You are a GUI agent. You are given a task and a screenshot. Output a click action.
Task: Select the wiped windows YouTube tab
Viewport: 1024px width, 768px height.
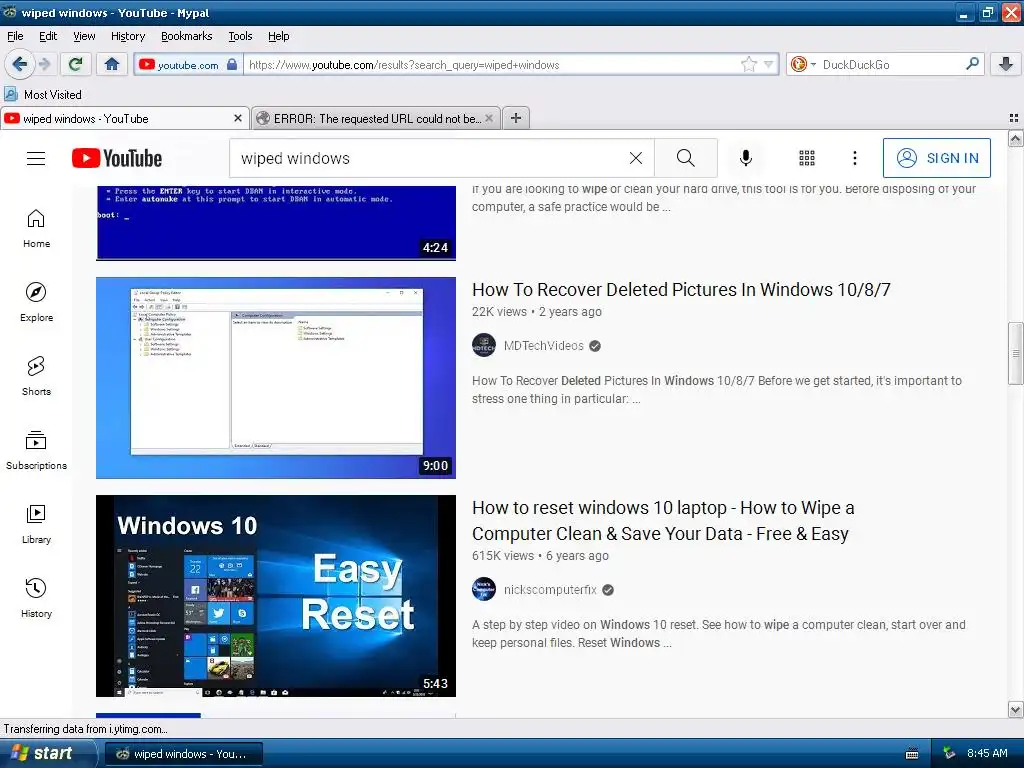[124, 118]
